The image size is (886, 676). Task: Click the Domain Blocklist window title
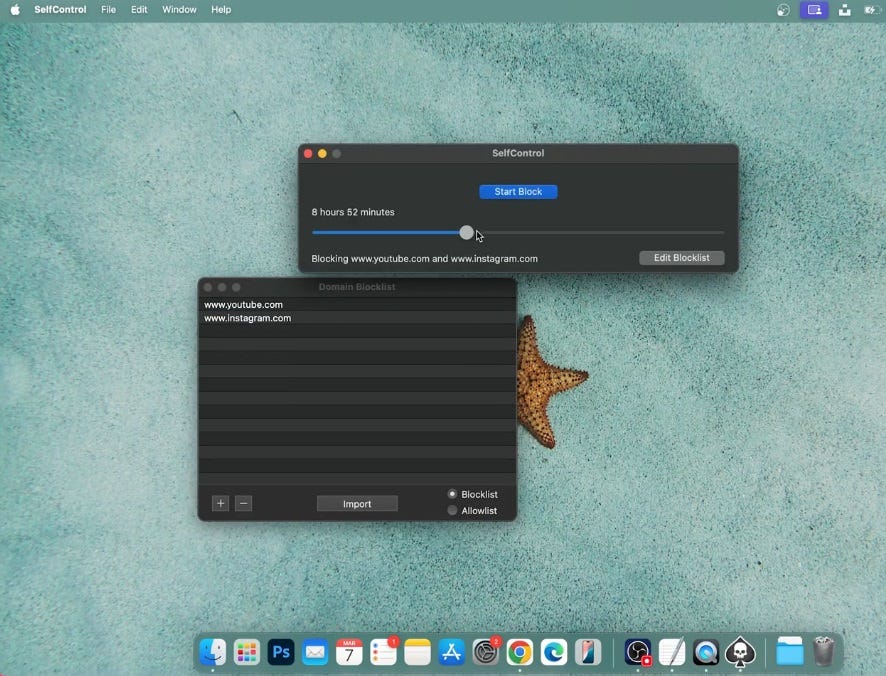tap(357, 287)
